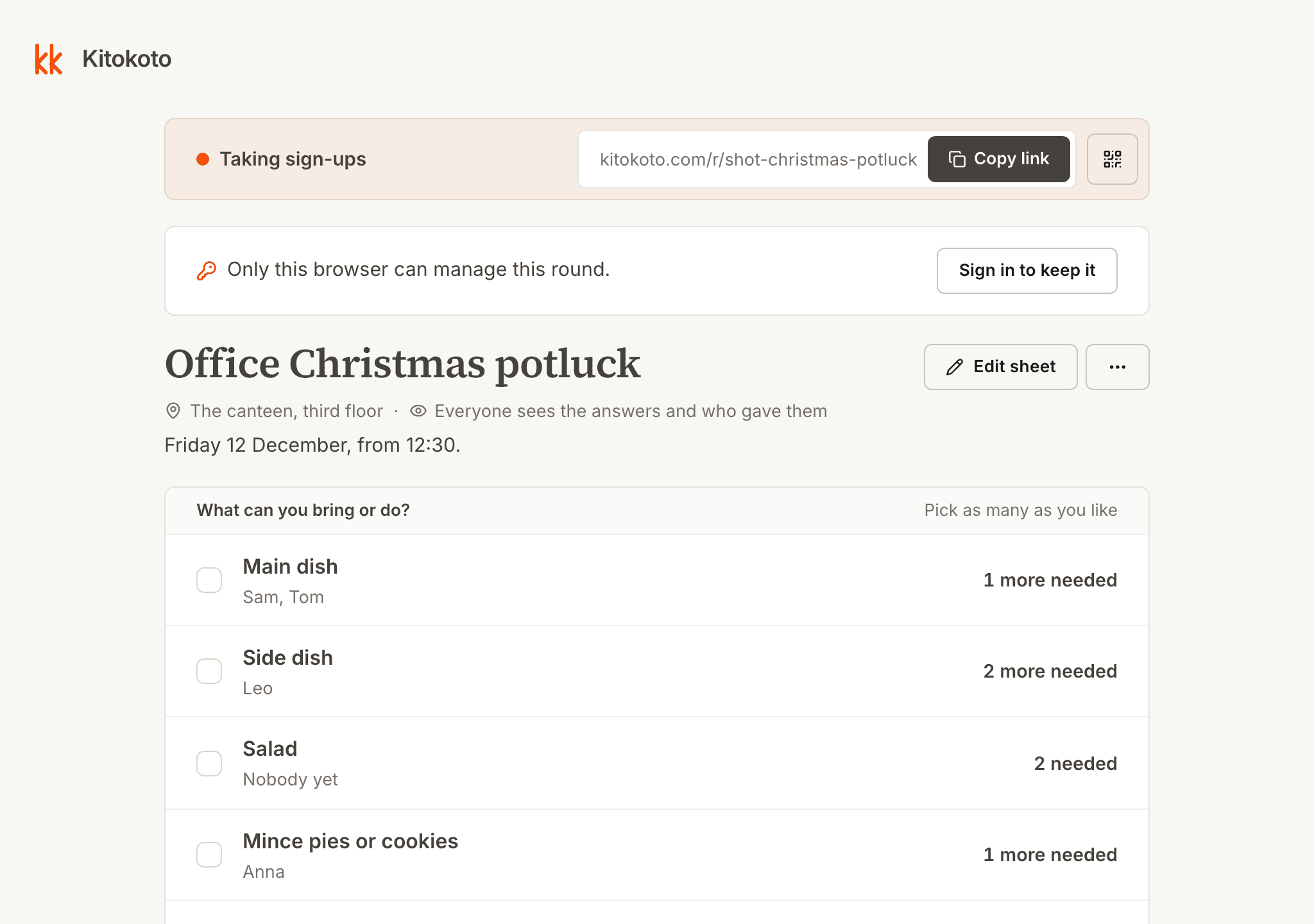Tick the Main dish checkbox
This screenshot has height=924, width=1314.
point(209,580)
